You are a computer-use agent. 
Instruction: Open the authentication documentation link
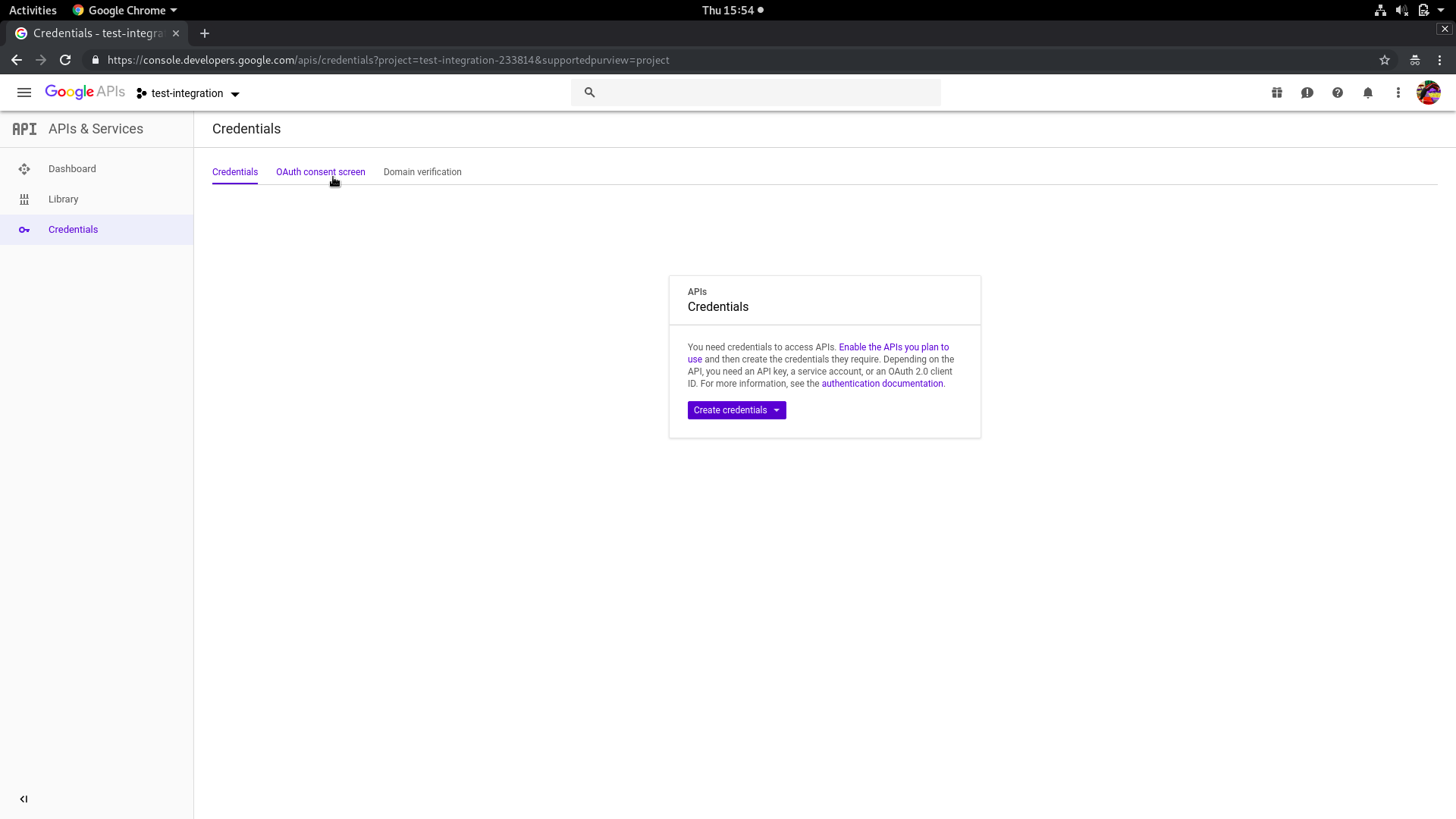pos(882,384)
